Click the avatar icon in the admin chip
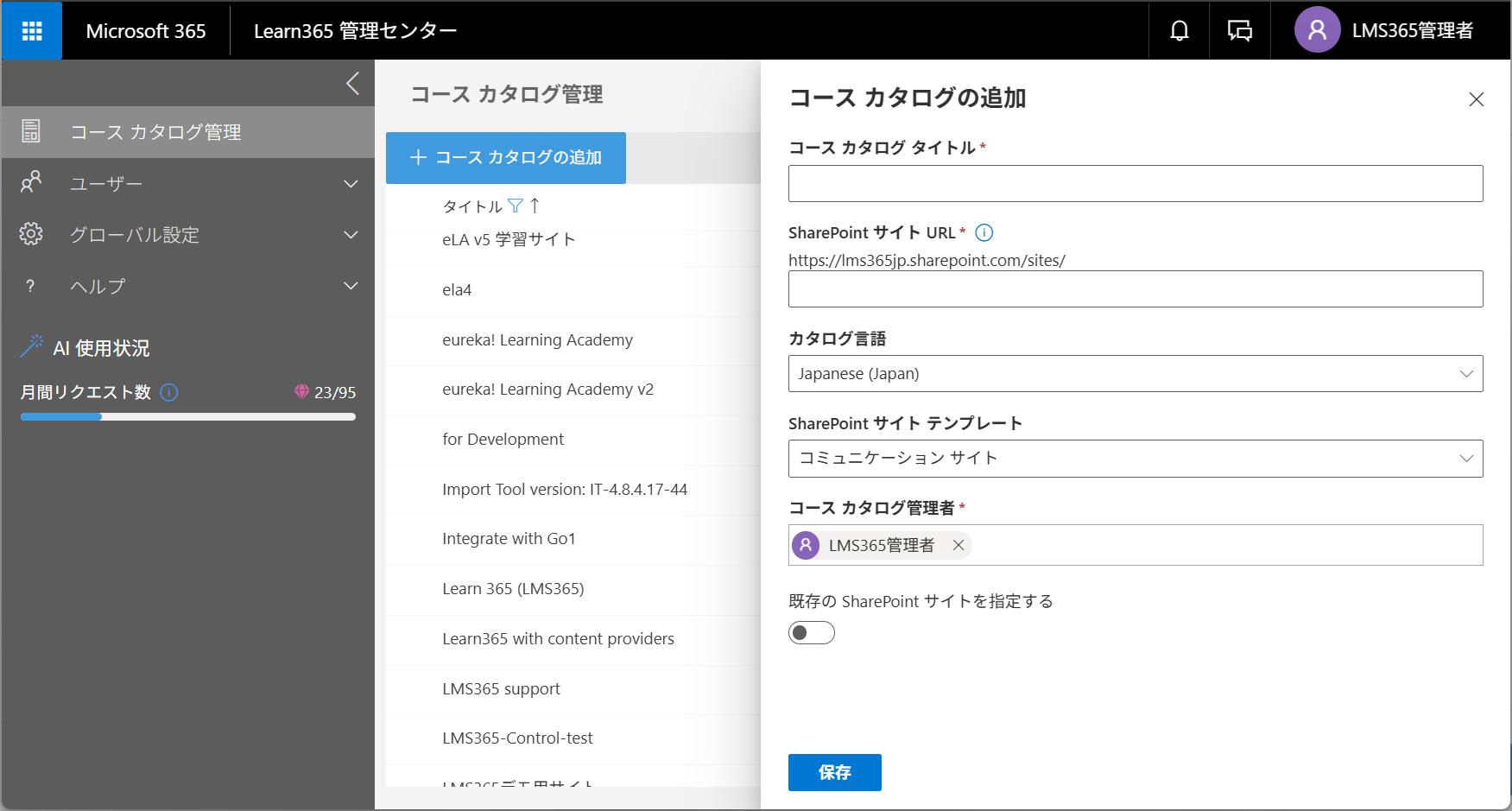Viewport: 1512px width, 811px height. 806,545
